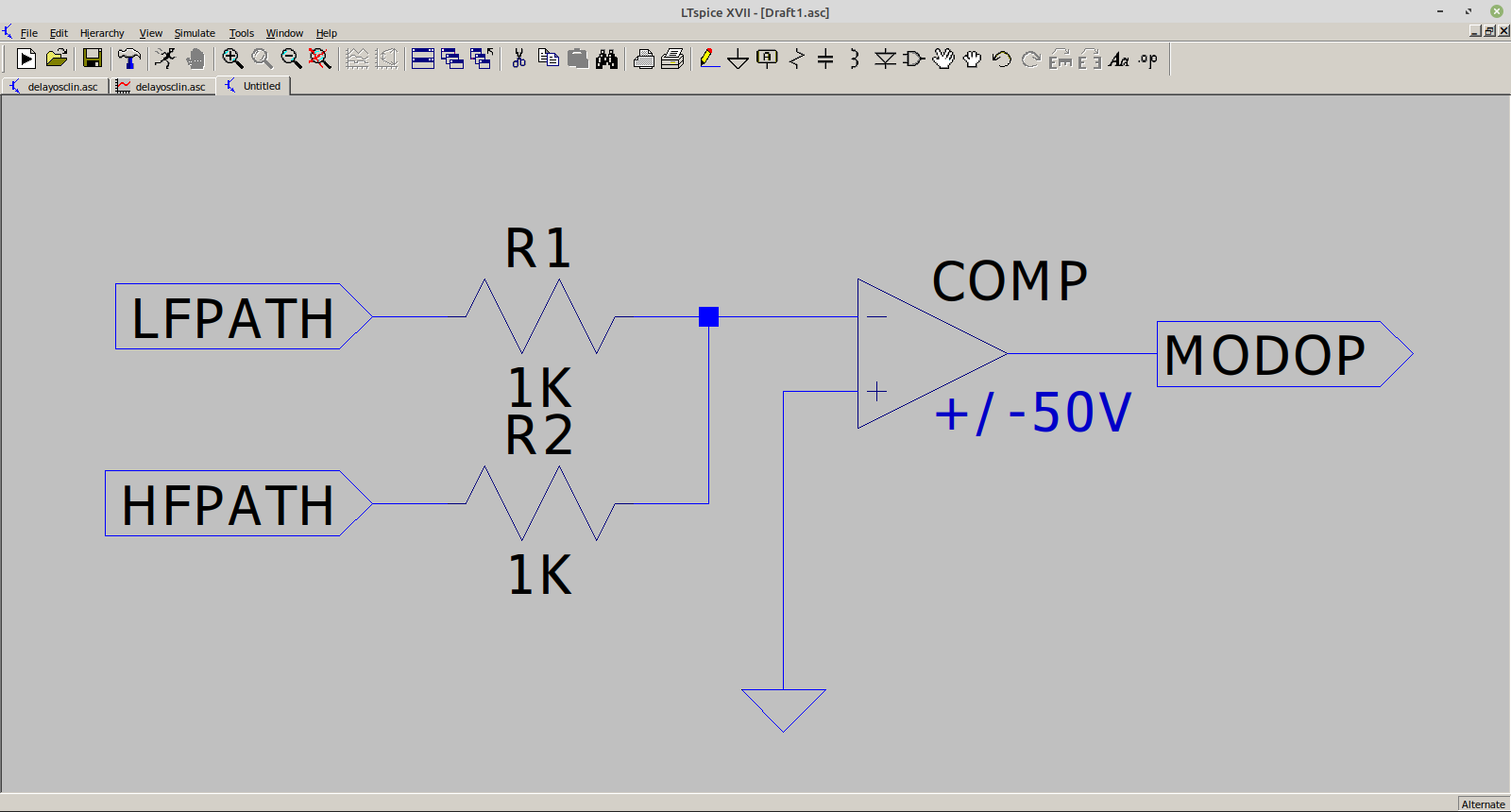Open the component gate browser
Screen dimensions: 1511x812
pyautogui.click(x=914, y=59)
